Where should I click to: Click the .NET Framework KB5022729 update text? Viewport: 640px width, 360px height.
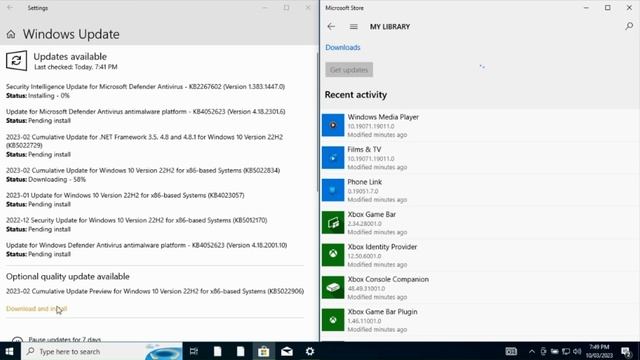pos(144,141)
